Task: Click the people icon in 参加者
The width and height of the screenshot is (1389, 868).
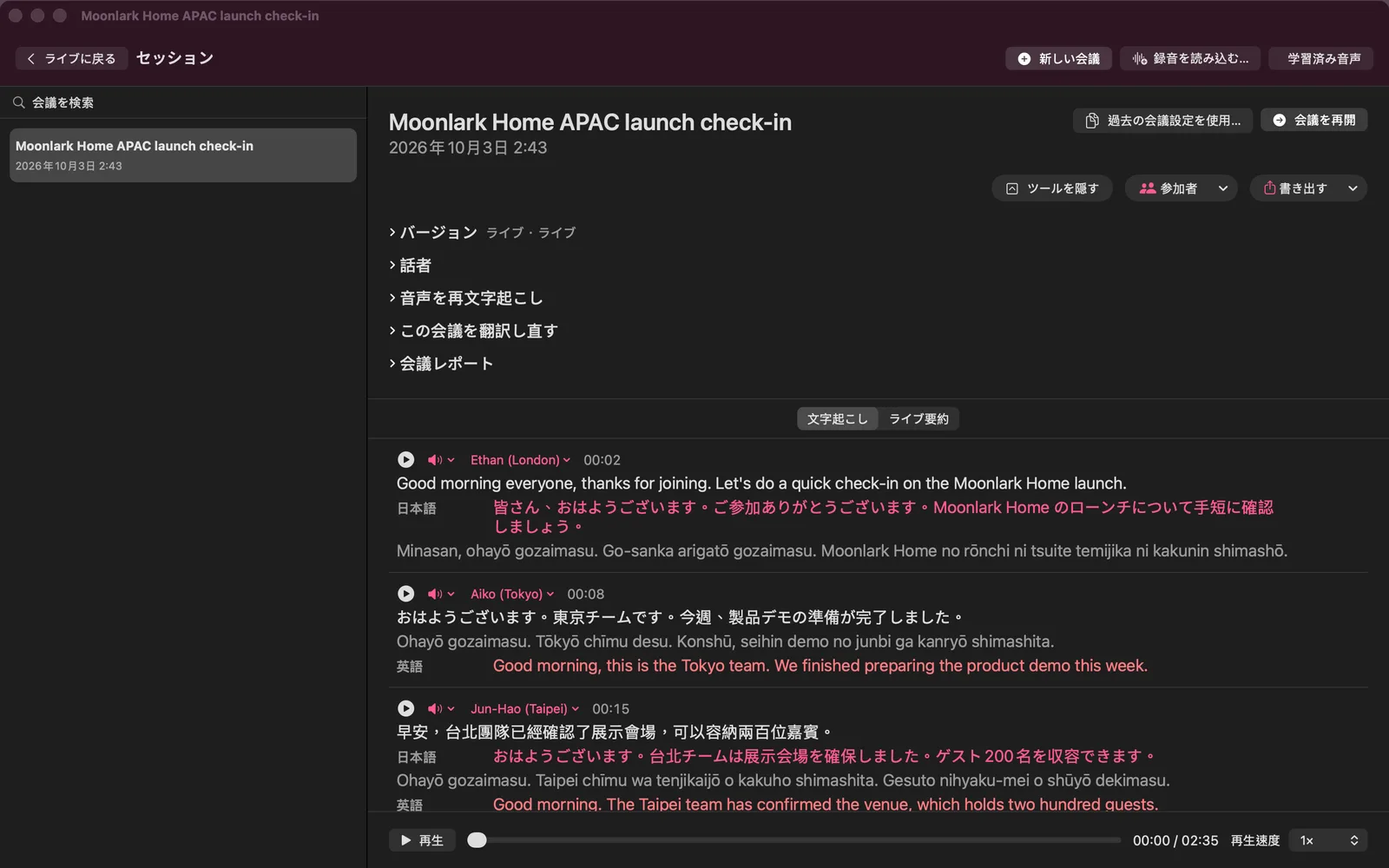Action: pyautogui.click(x=1148, y=188)
